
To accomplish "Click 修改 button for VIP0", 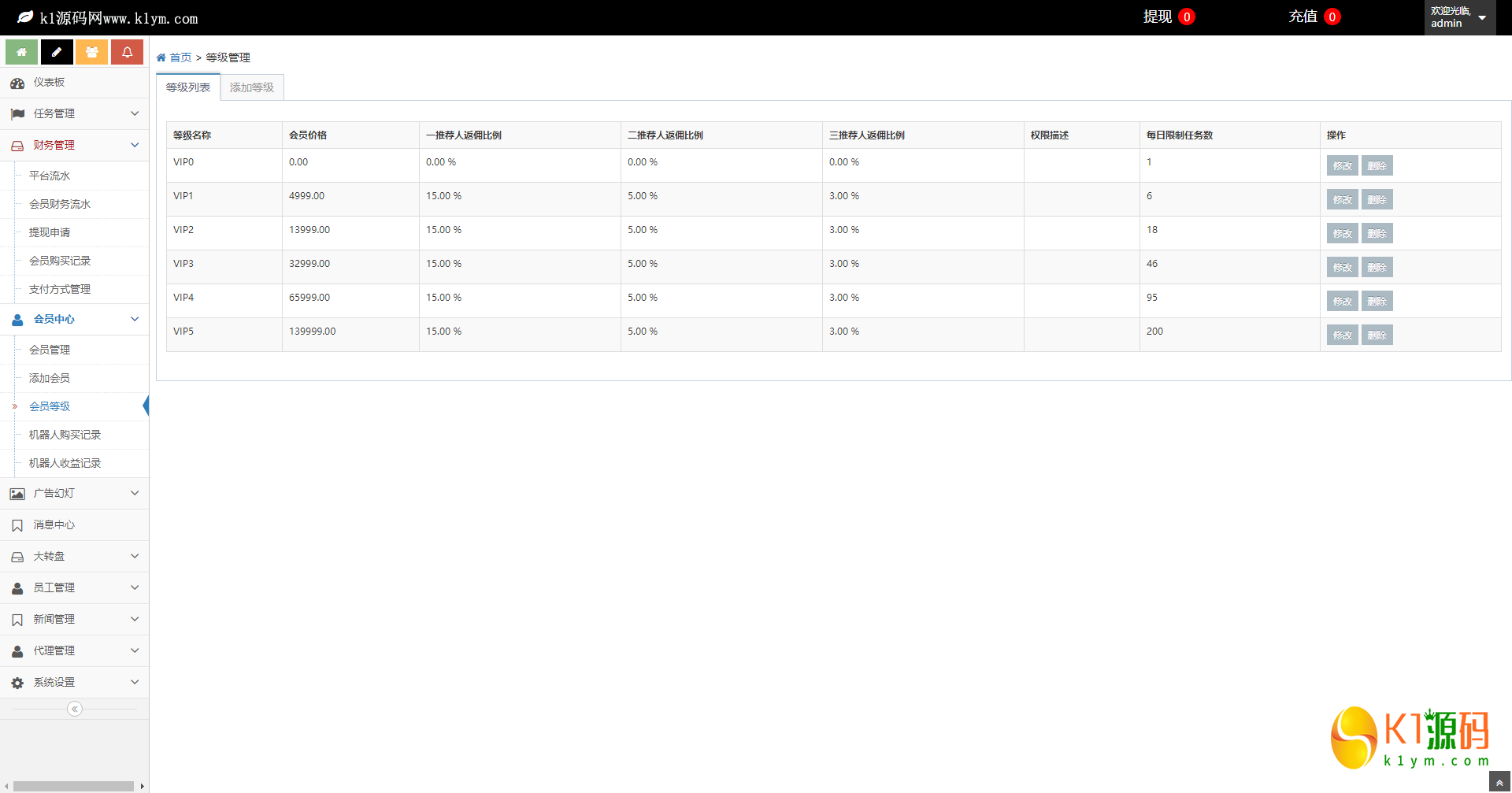I will point(1343,165).
